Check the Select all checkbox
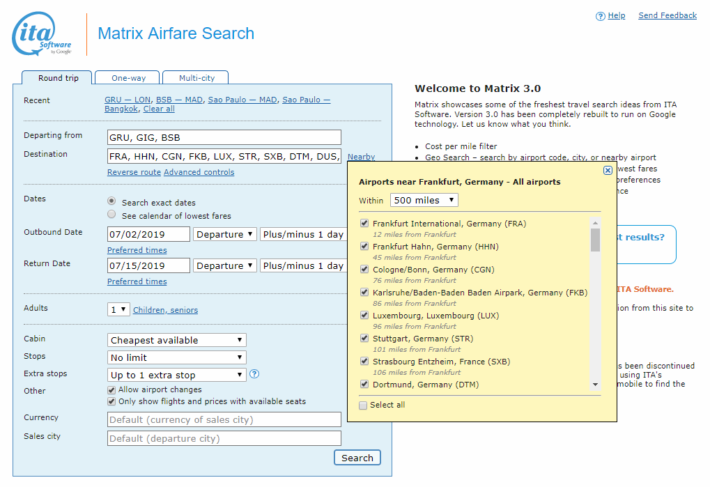 [363, 406]
